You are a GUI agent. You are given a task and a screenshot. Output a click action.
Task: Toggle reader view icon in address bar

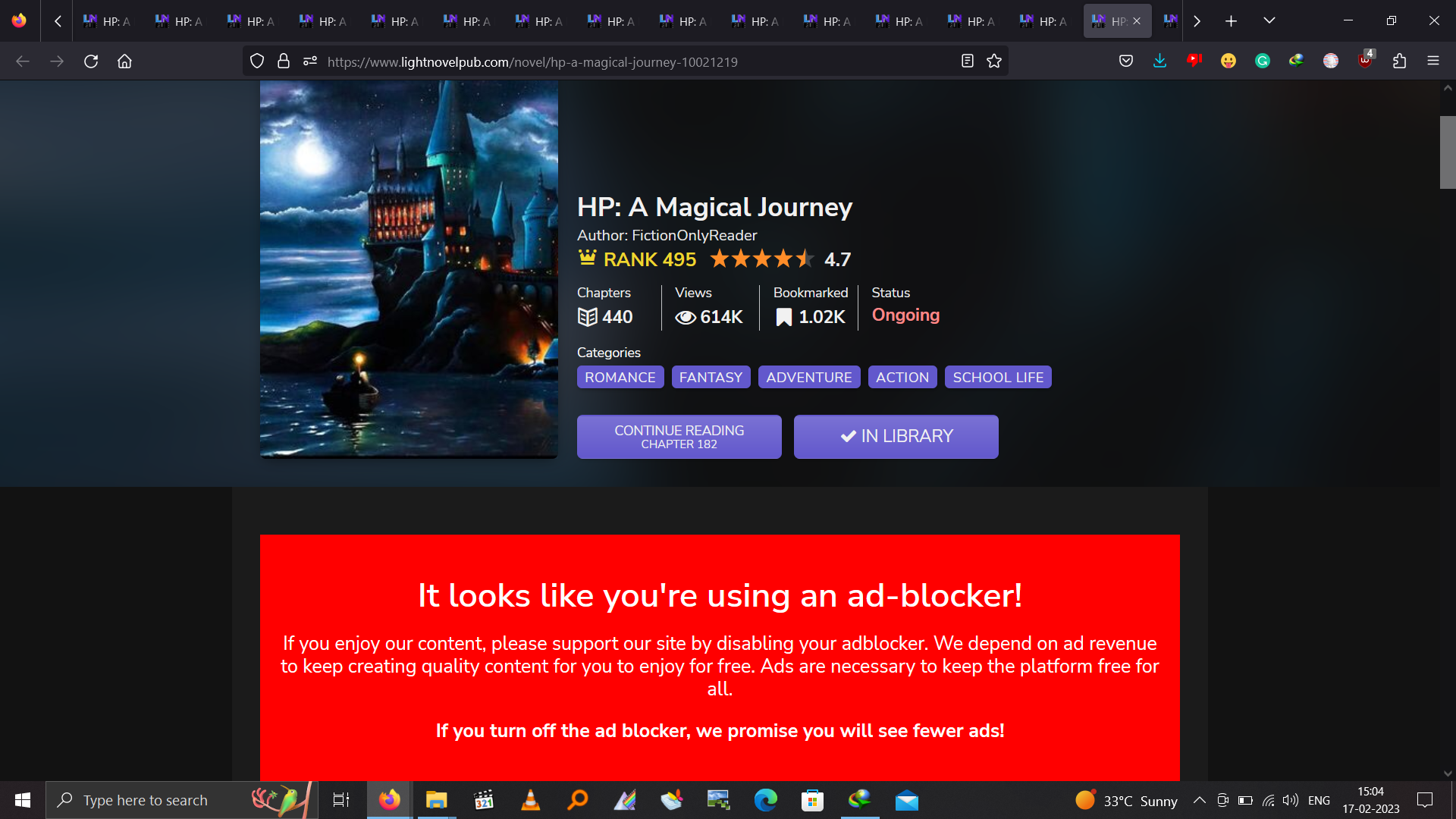(x=967, y=61)
